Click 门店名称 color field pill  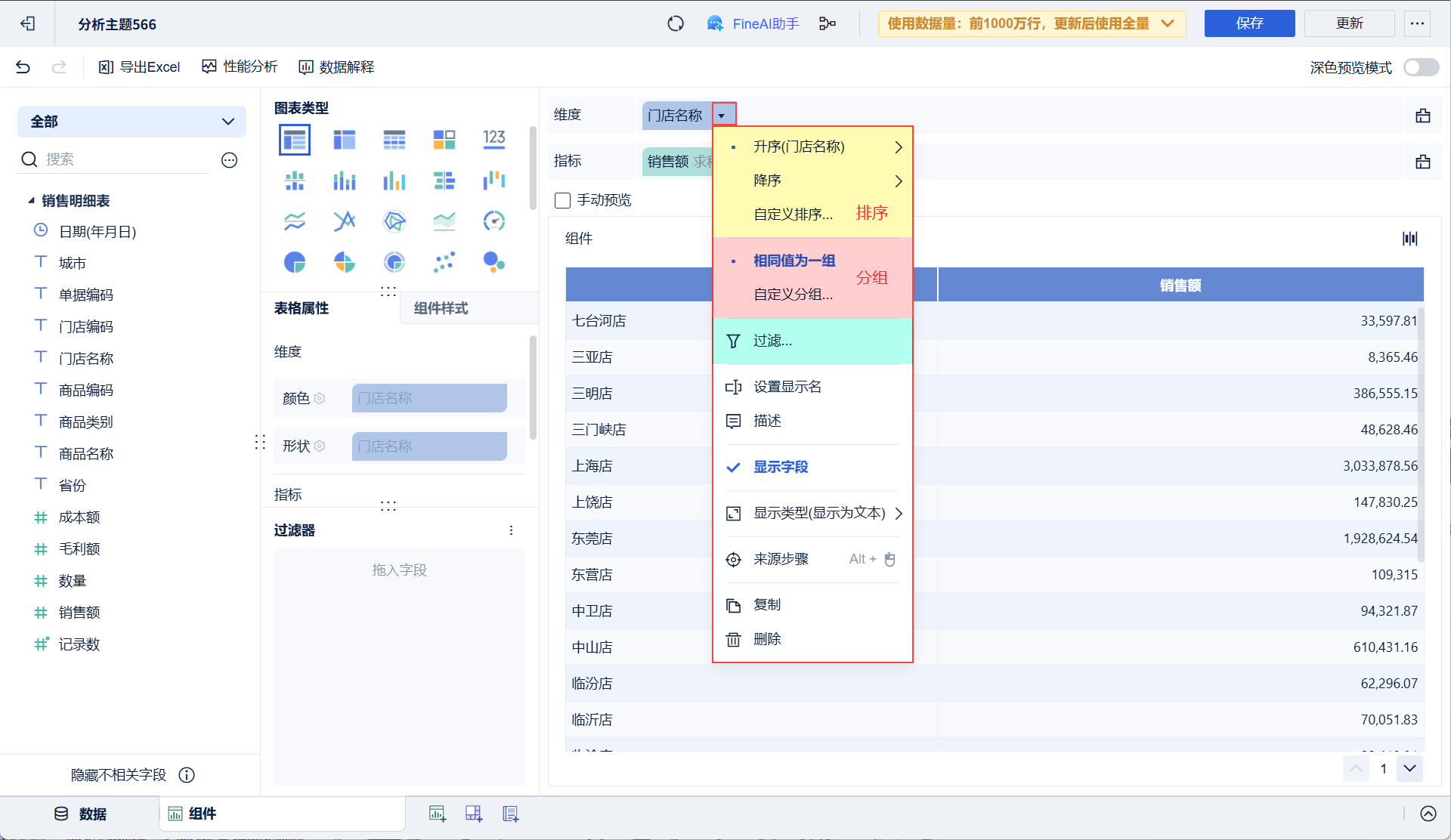tap(429, 398)
